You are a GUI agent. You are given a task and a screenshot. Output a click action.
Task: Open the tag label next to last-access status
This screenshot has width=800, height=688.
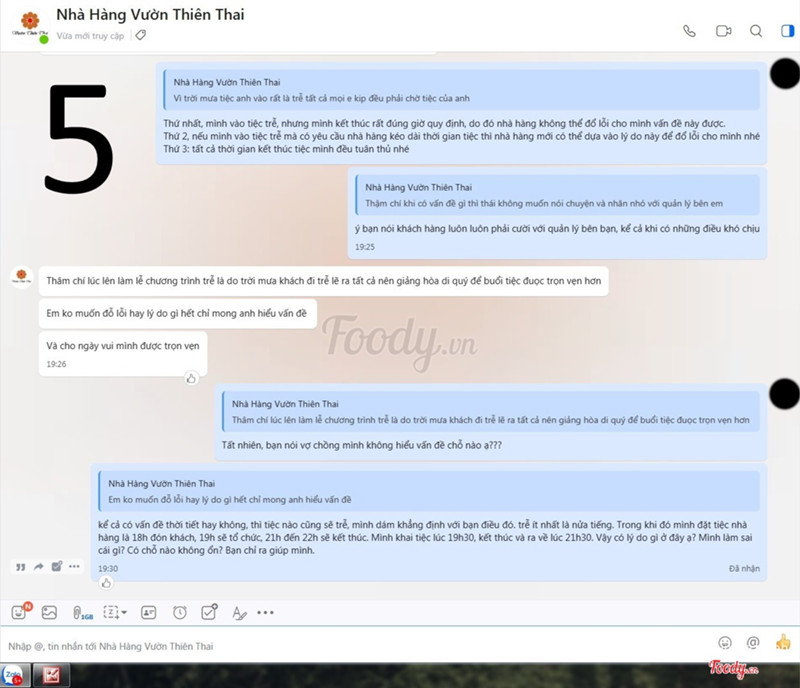point(140,35)
